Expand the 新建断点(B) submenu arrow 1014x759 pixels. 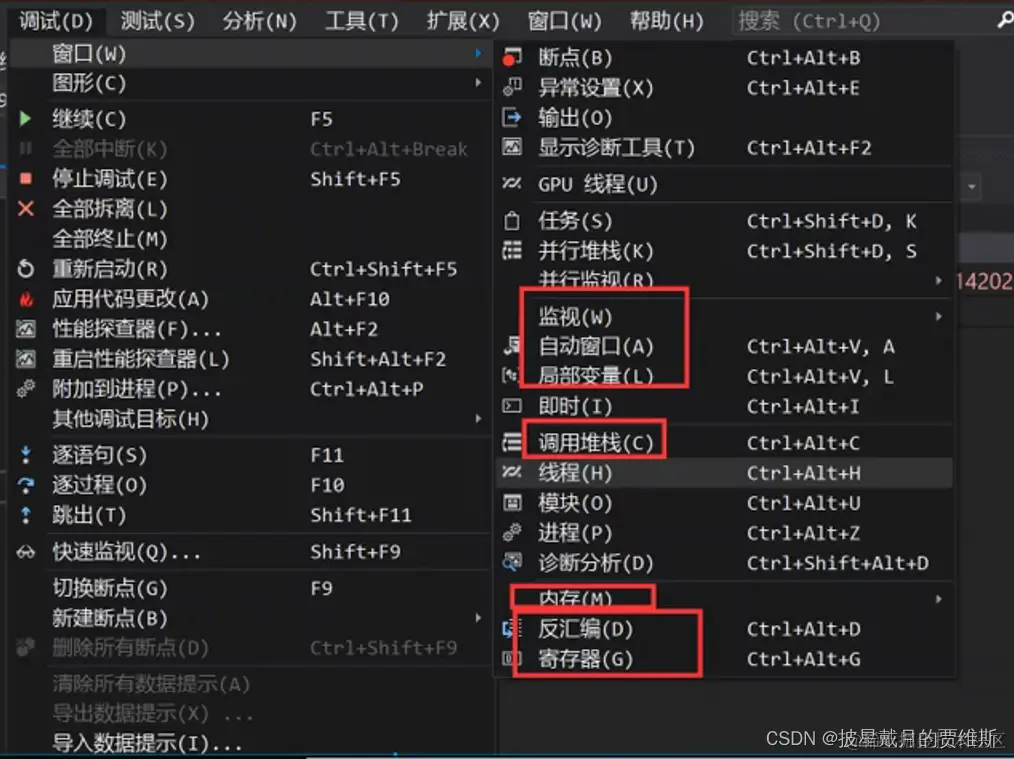478,618
